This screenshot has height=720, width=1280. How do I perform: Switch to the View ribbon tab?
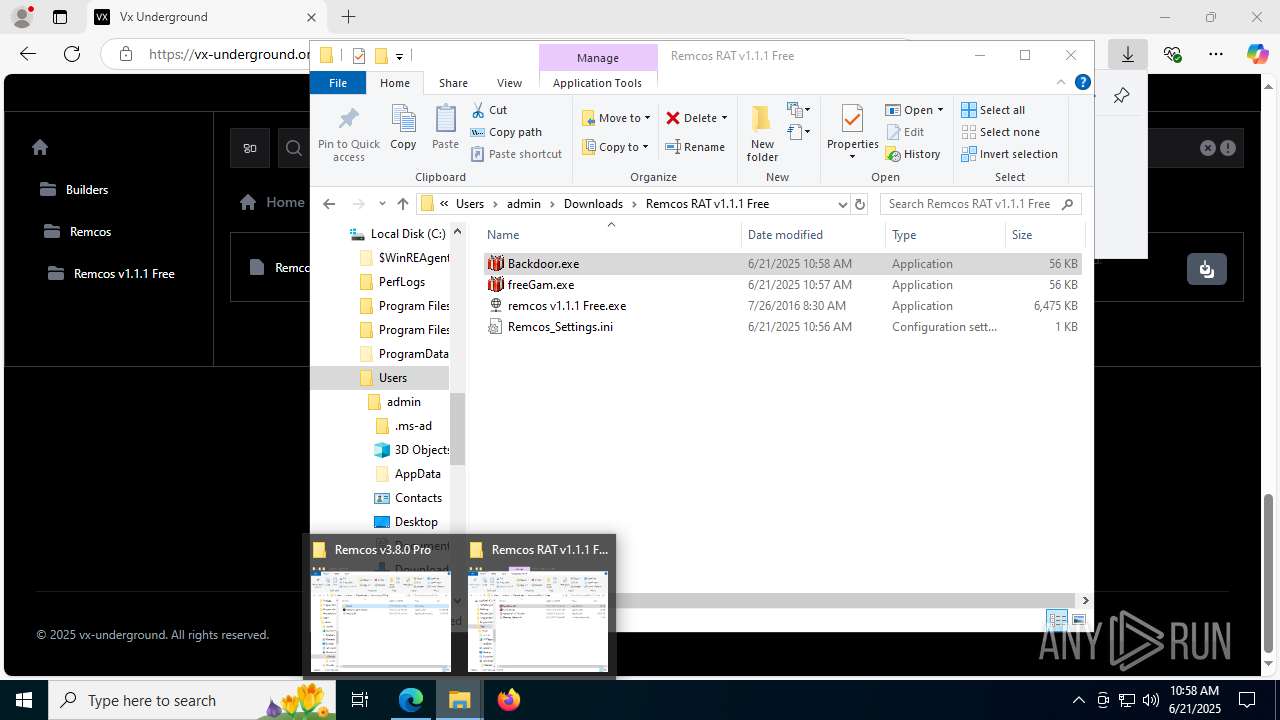(509, 83)
